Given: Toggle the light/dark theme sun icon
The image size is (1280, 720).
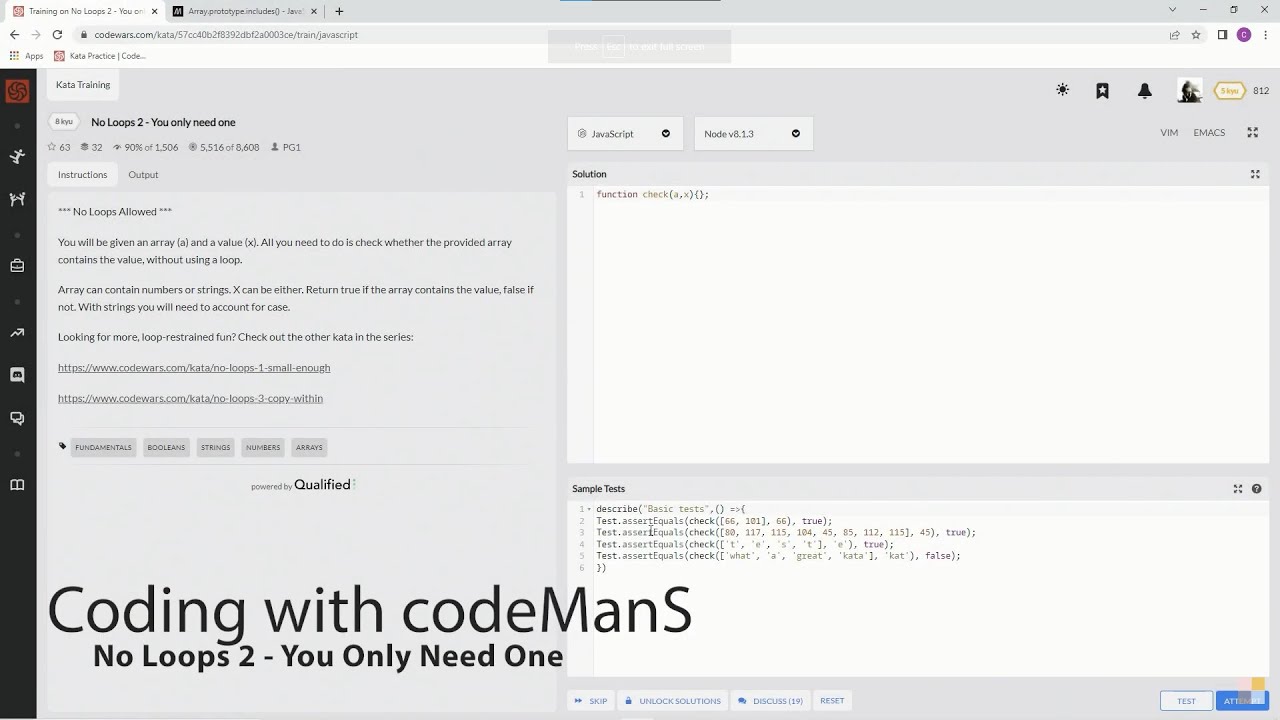Looking at the screenshot, I should 1062,90.
